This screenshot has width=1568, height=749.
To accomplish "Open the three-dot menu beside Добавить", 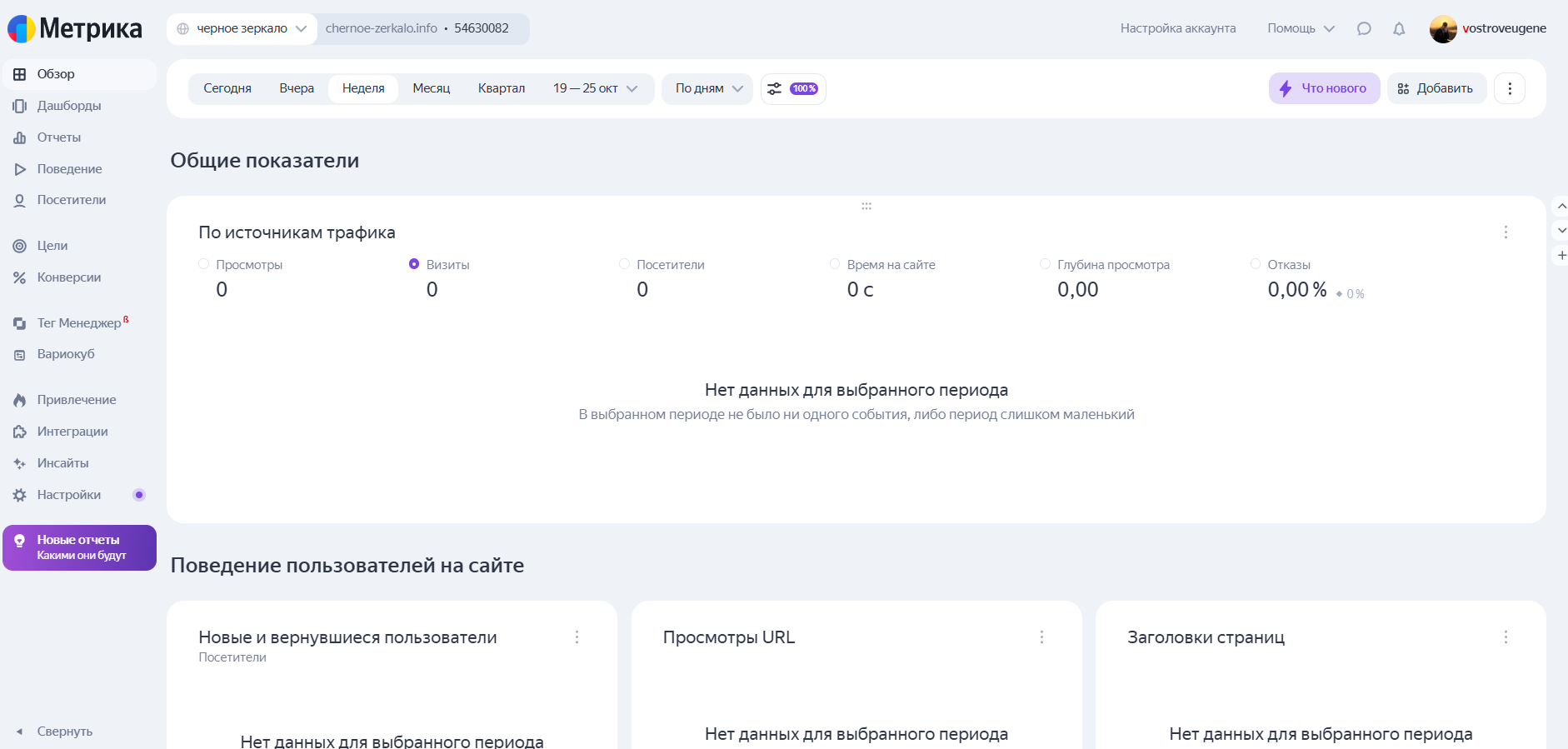I will click(x=1509, y=89).
